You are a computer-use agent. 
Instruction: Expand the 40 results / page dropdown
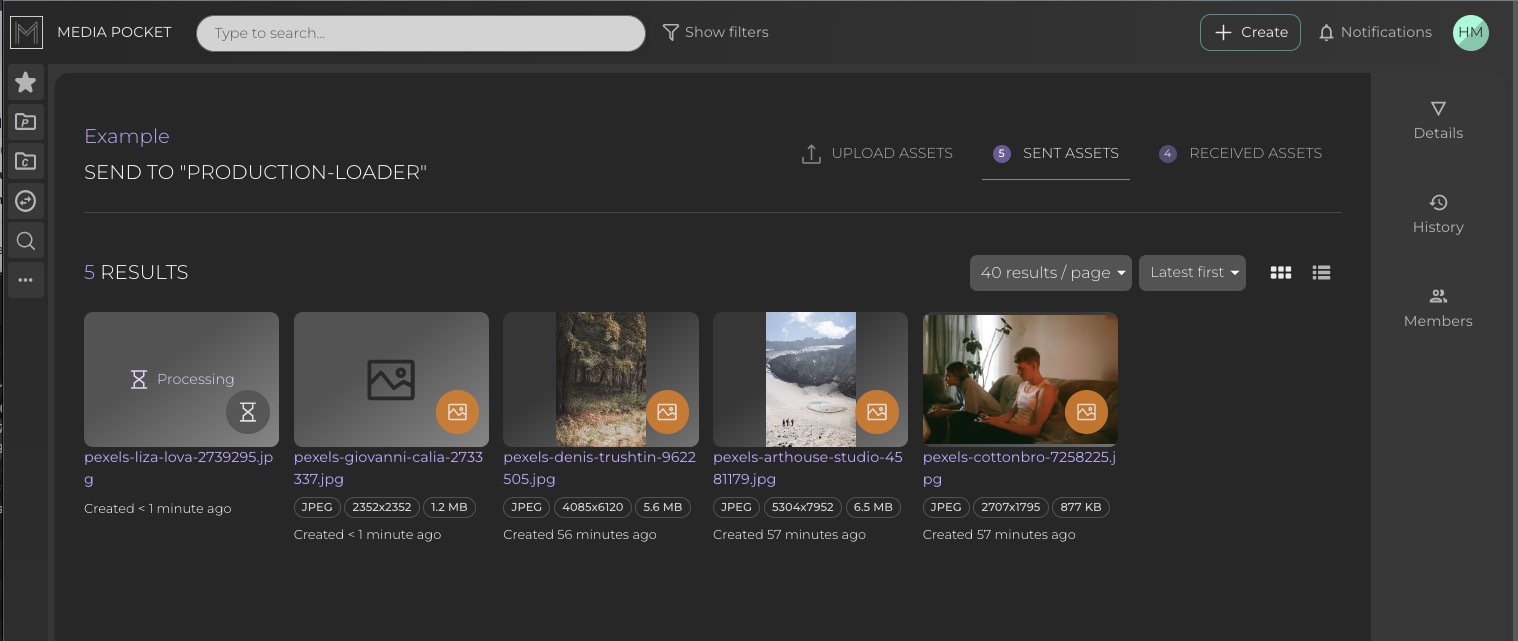[1050, 273]
